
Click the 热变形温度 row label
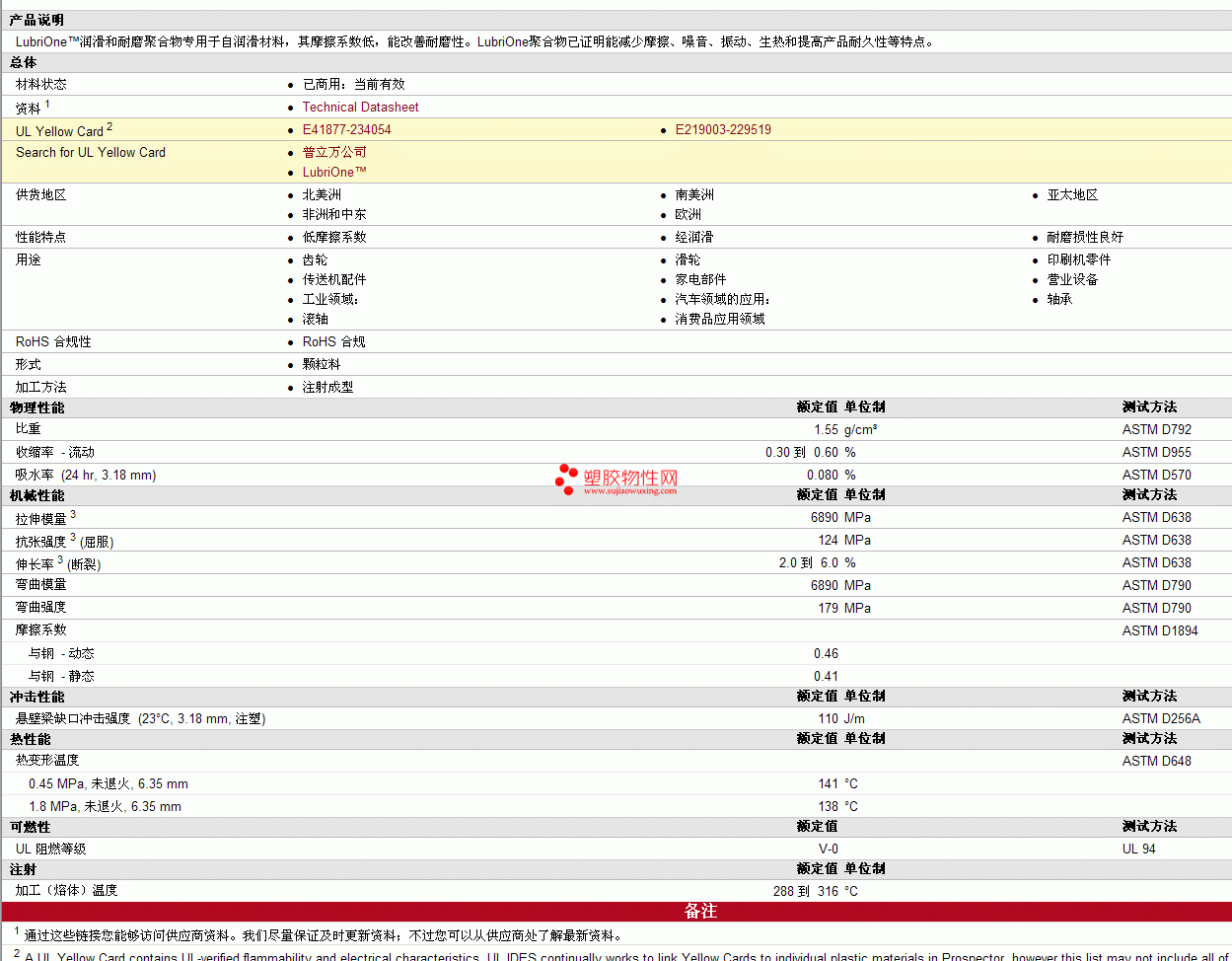coord(47,761)
